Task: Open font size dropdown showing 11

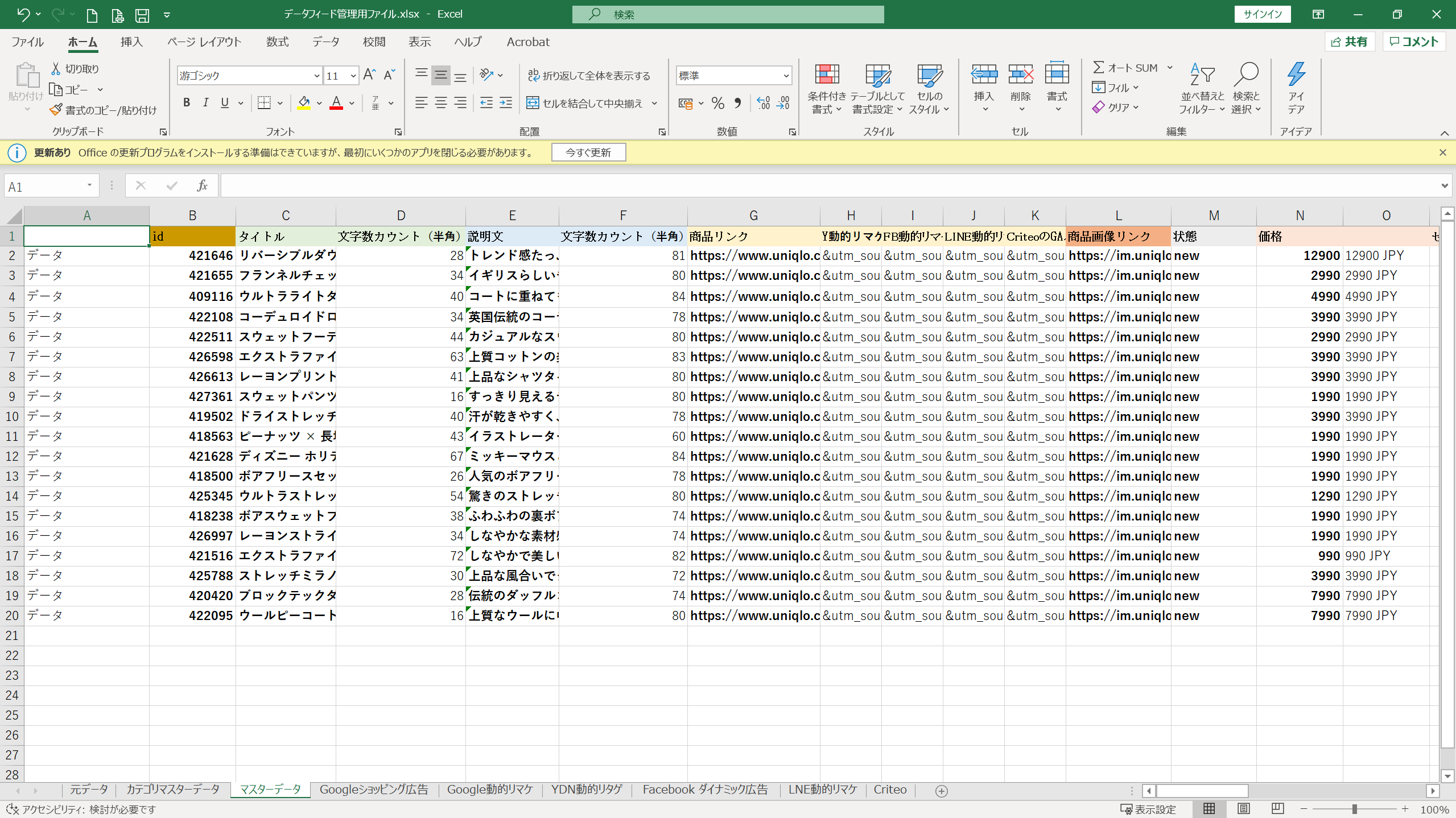Action: coord(353,76)
